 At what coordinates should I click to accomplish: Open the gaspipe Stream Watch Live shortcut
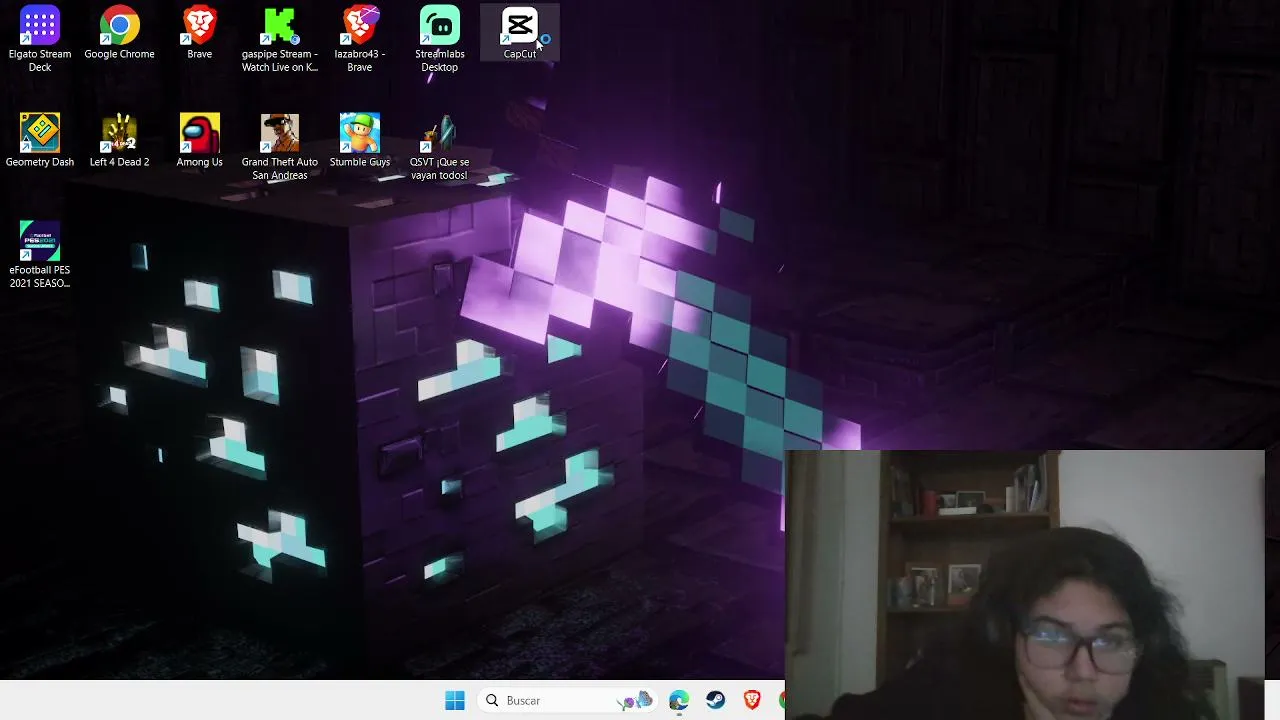click(280, 39)
